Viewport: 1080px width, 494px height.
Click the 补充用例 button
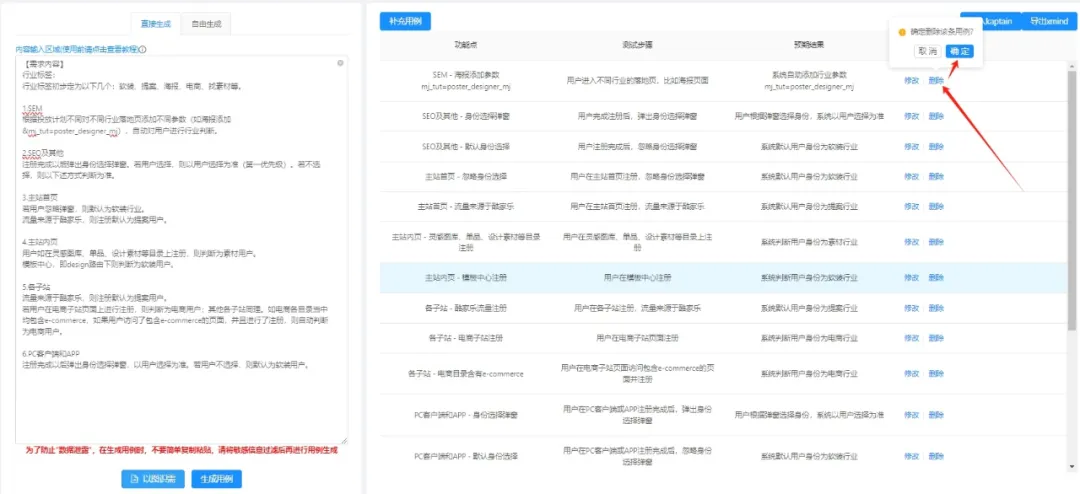click(x=405, y=21)
